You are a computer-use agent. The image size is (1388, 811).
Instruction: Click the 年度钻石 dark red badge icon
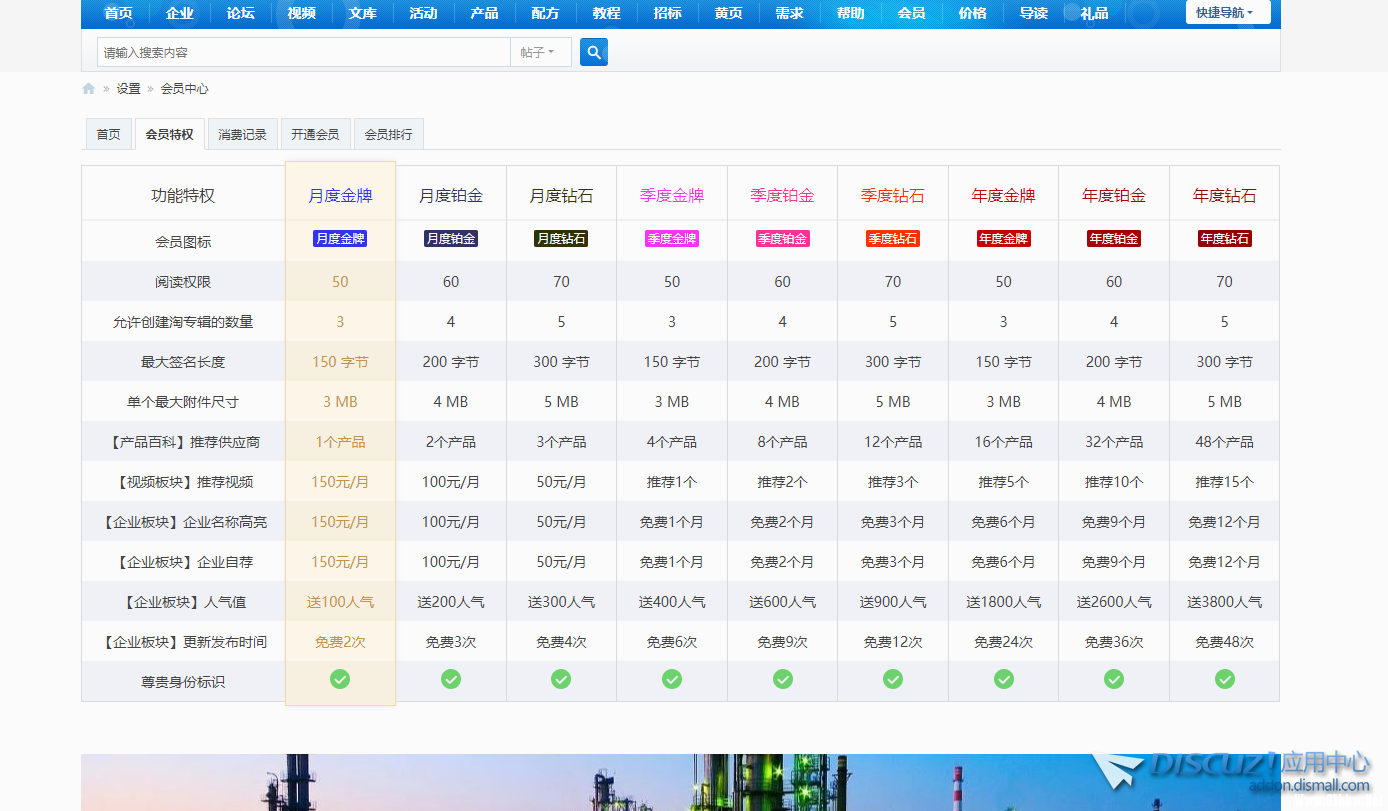tap(1224, 239)
